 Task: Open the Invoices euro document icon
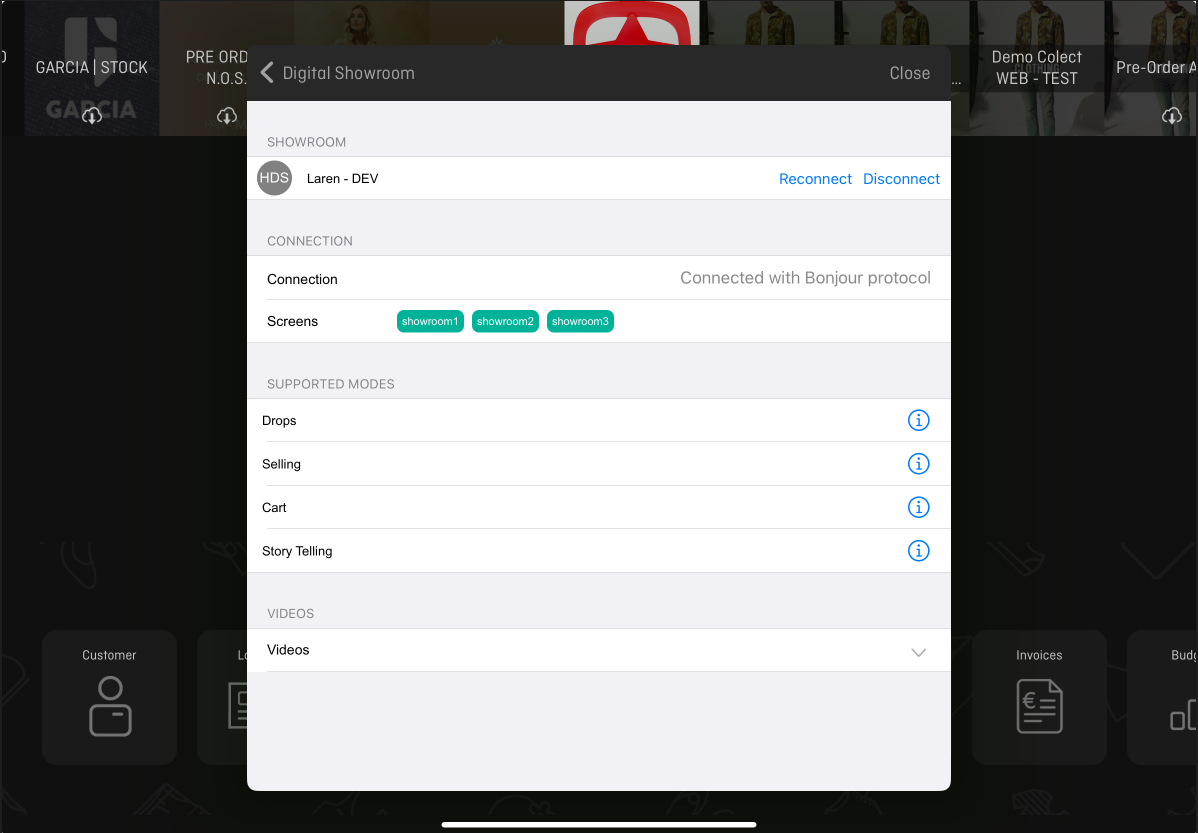pos(1039,706)
